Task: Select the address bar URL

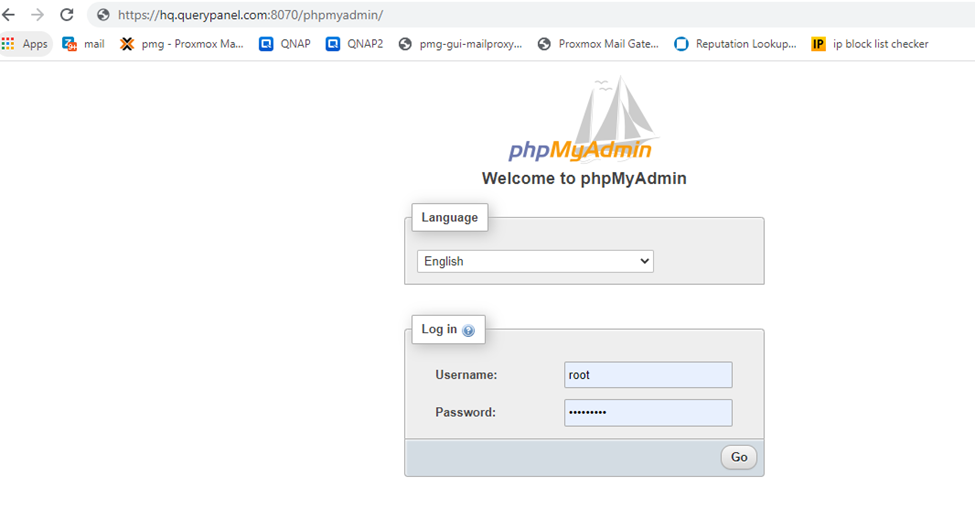Action: (x=250, y=15)
